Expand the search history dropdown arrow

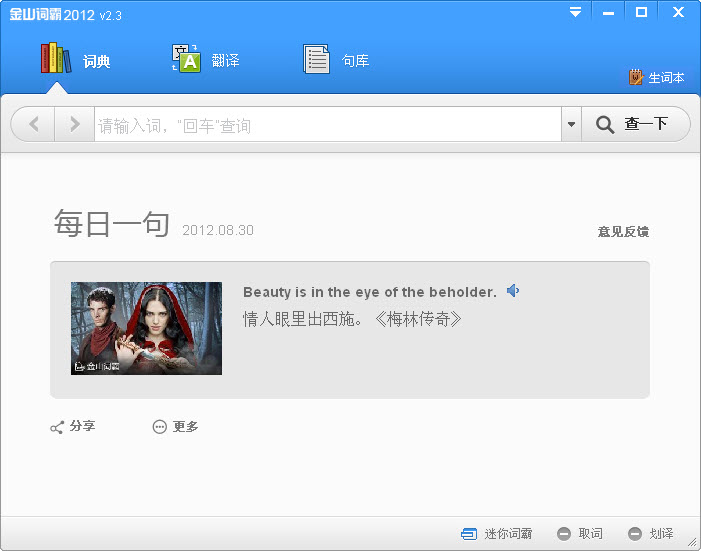tap(571, 124)
